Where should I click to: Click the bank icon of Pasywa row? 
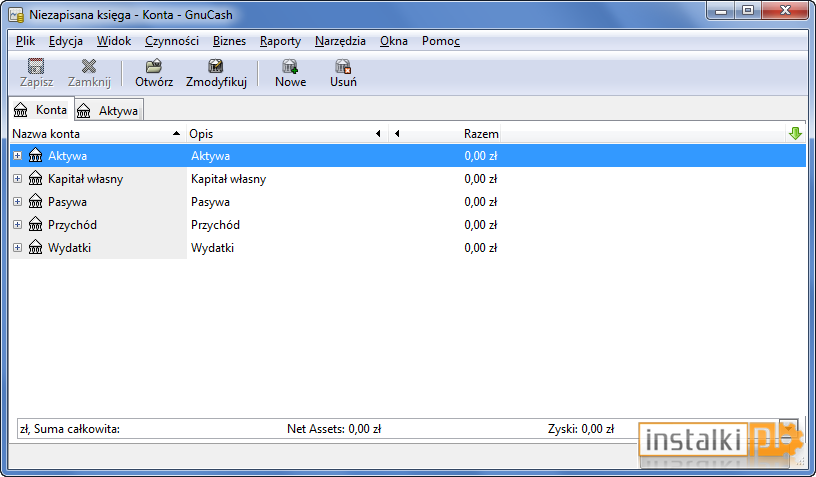click(35, 201)
